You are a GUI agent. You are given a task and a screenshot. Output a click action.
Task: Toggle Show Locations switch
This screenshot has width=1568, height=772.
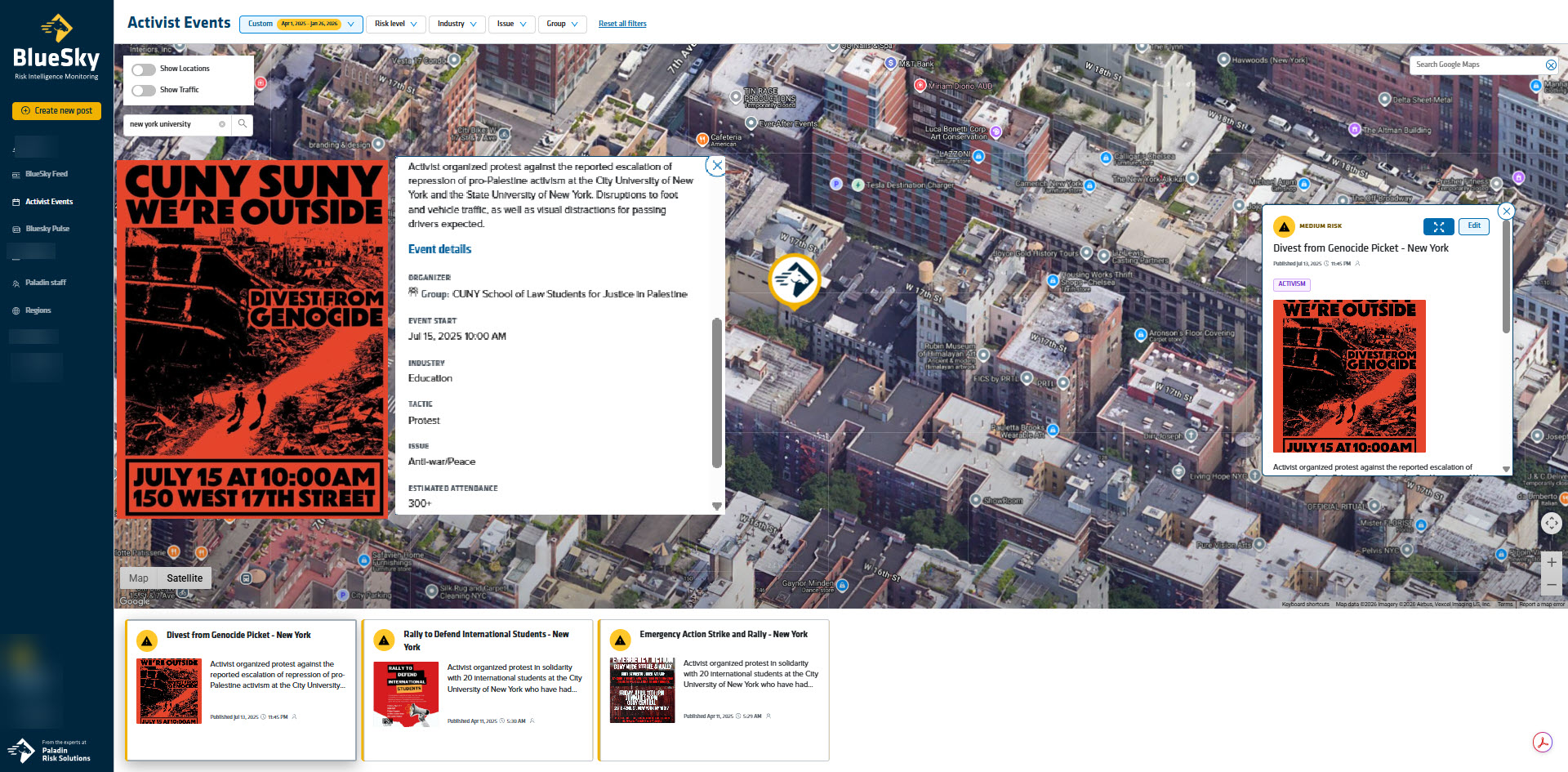pos(144,69)
